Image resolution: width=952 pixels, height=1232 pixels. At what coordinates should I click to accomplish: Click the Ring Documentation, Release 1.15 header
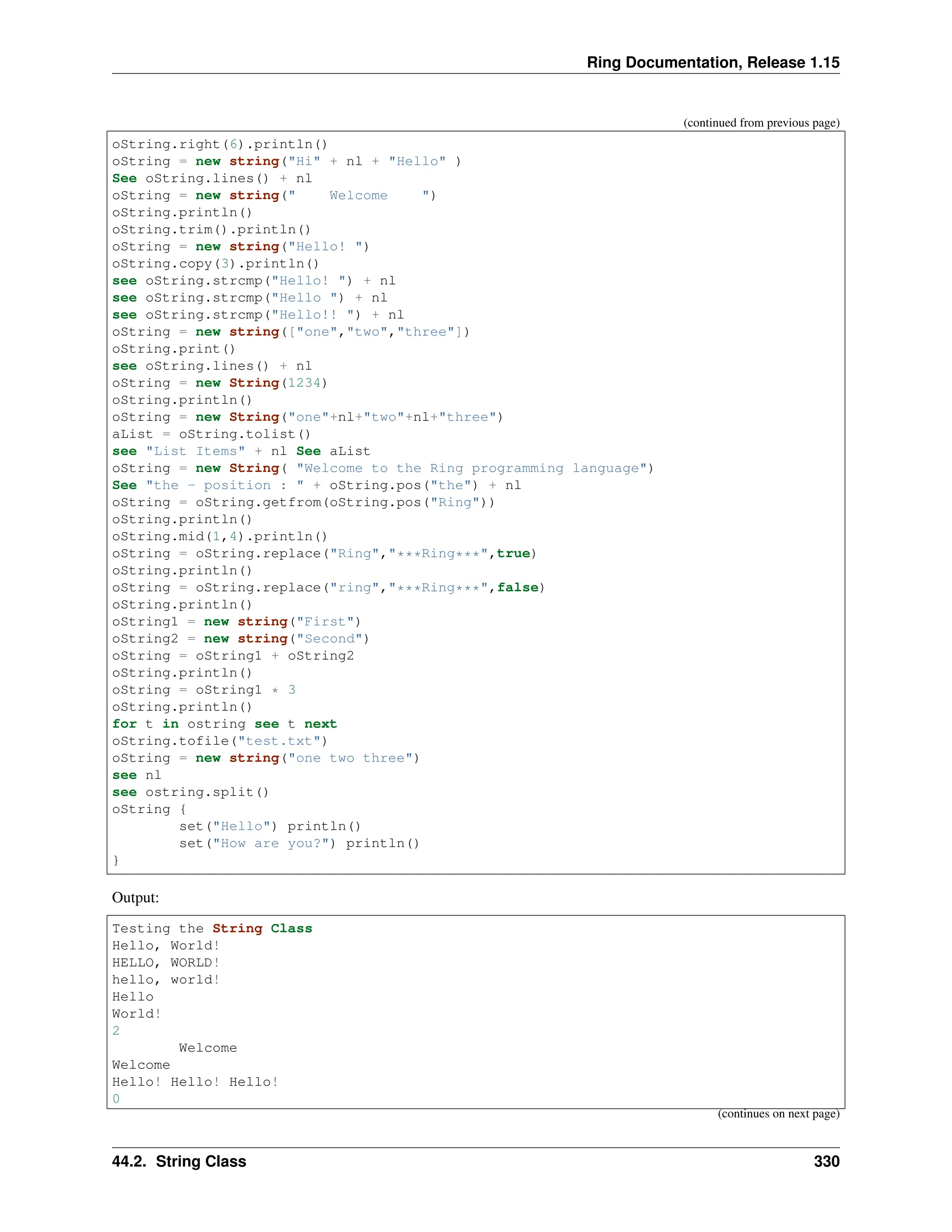coord(713,62)
